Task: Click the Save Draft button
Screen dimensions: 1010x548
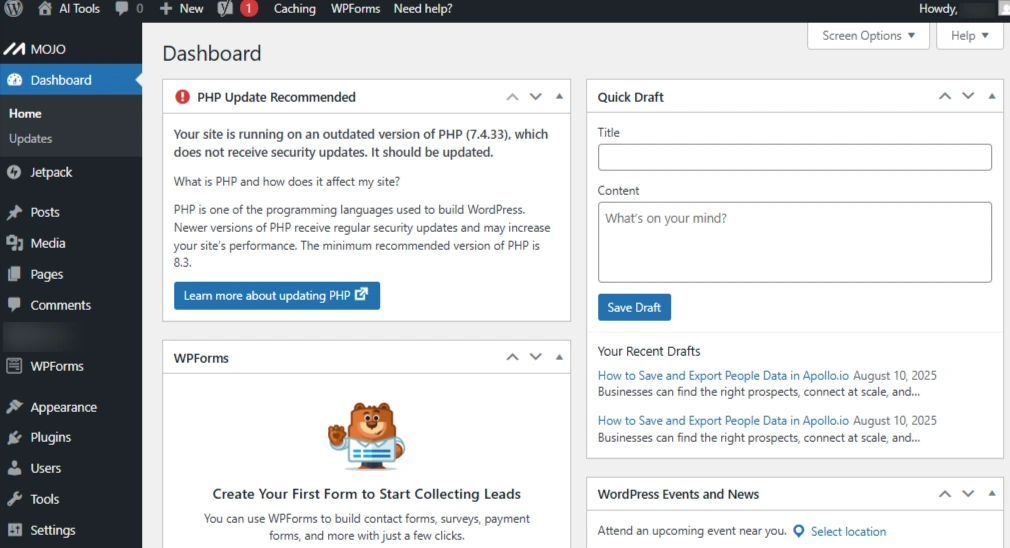Action: click(634, 307)
